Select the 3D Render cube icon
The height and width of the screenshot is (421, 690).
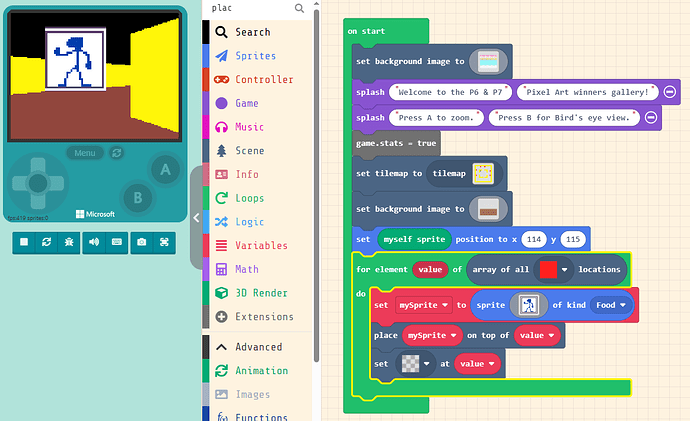pos(221,293)
